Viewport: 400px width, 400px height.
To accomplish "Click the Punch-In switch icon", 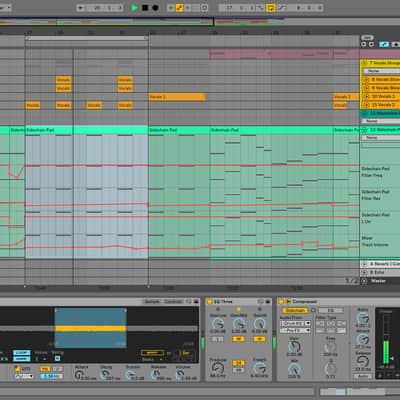I will pos(260,8).
